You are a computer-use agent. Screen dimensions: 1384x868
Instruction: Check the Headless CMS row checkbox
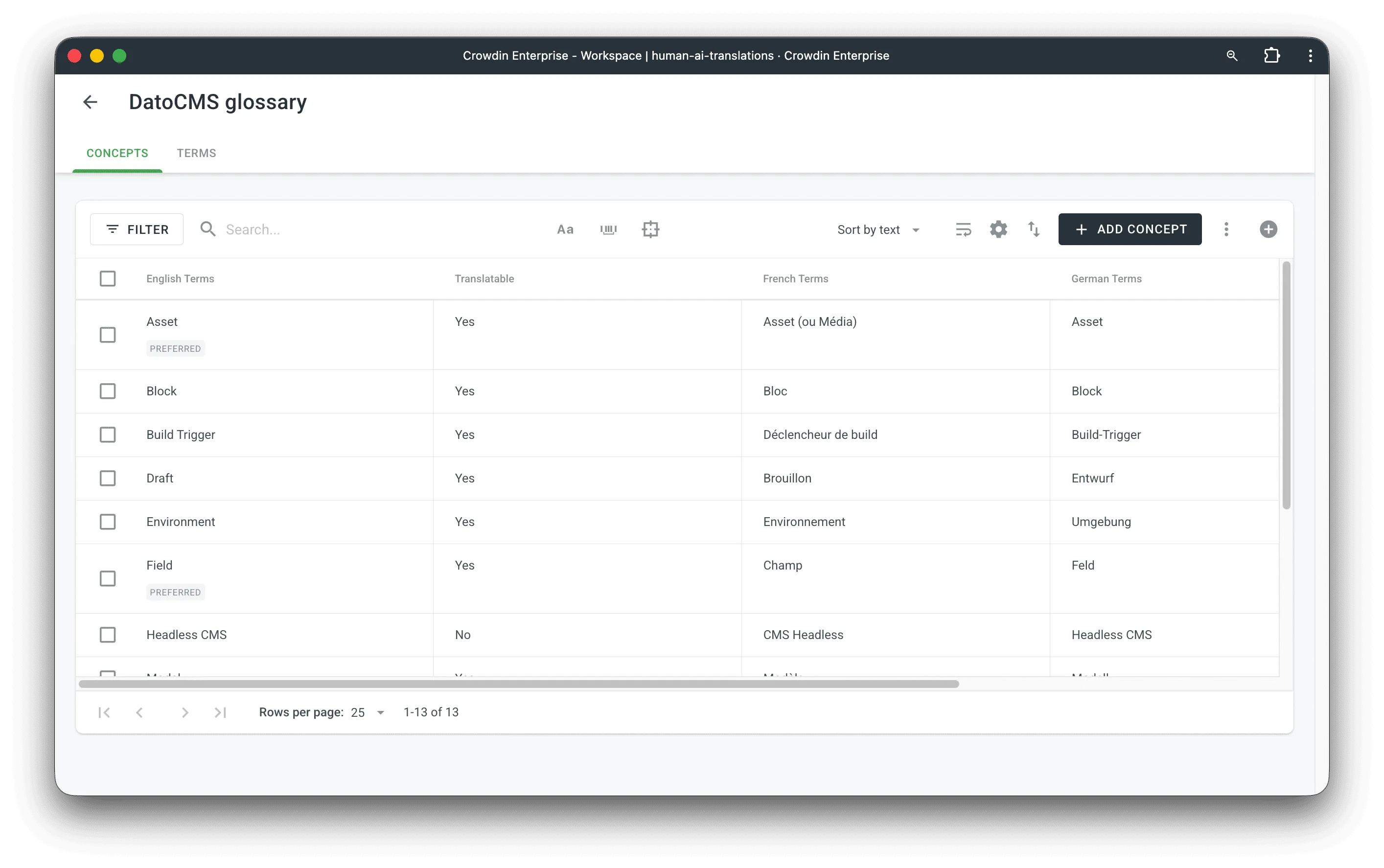click(x=108, y=635)
